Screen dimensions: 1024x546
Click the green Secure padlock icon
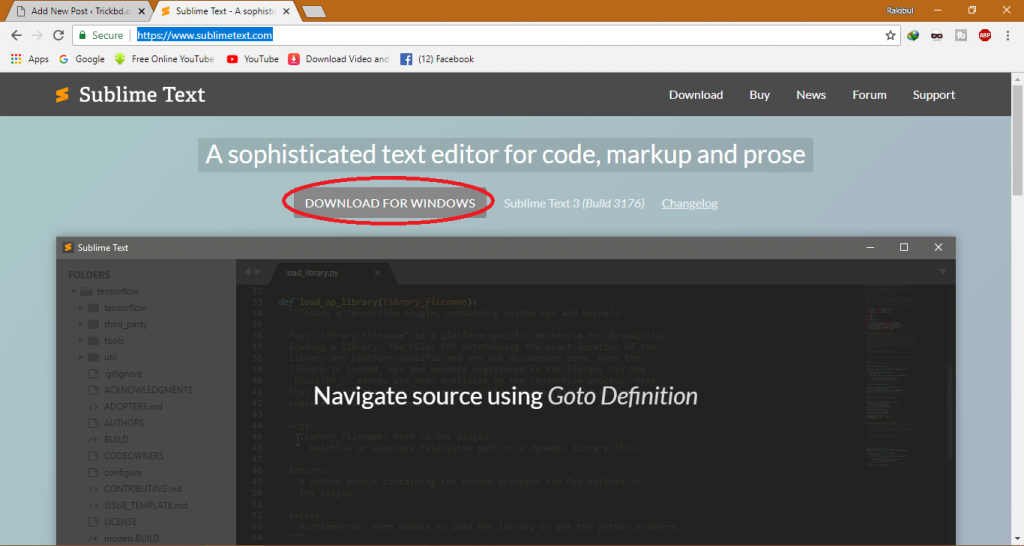pos(82,35)
